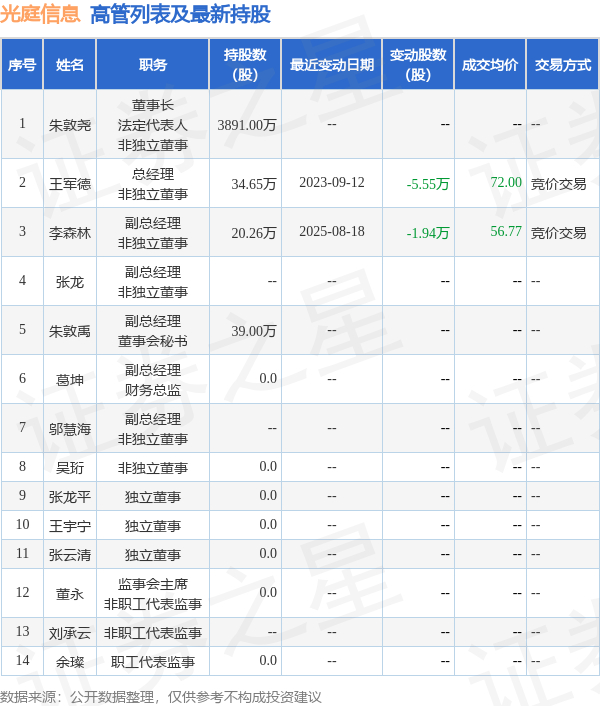Select the 交易方式 column header
This screenshot has width=600, height=706.
point(563,65)
